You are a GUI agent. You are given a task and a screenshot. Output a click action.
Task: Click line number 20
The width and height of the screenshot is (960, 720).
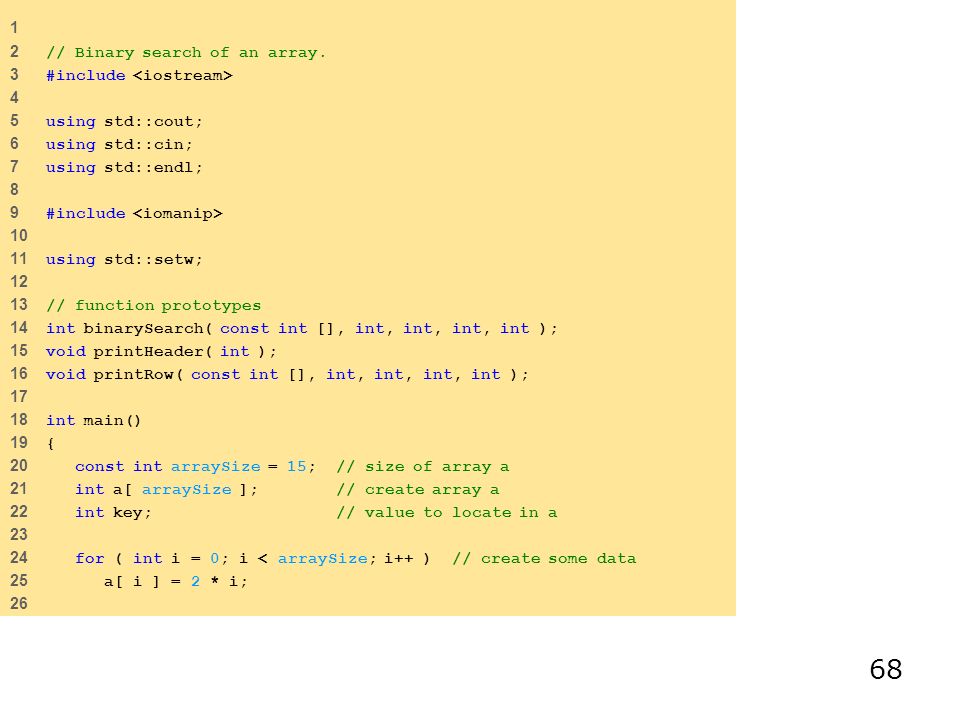coord(19,466)
